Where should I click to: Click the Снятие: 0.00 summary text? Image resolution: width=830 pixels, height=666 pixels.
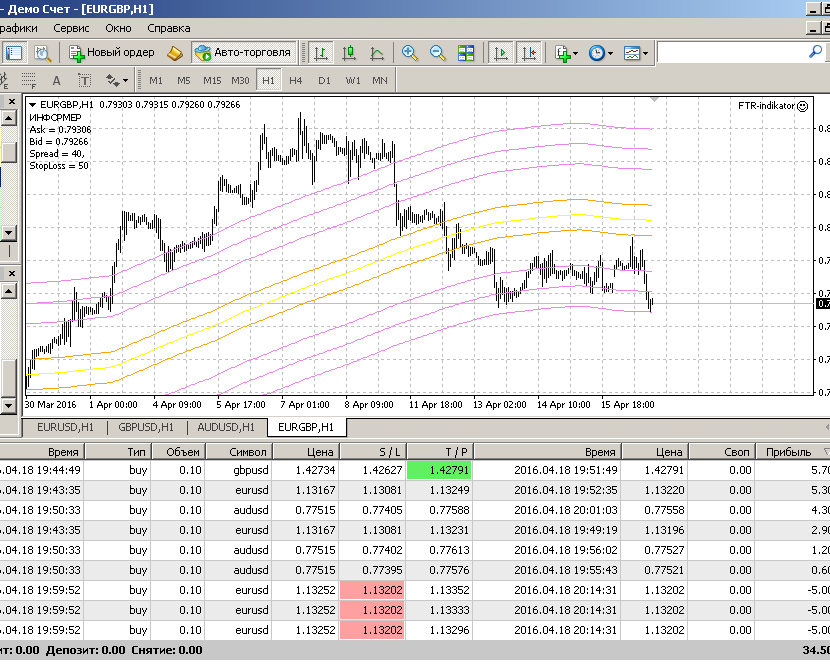167,650
